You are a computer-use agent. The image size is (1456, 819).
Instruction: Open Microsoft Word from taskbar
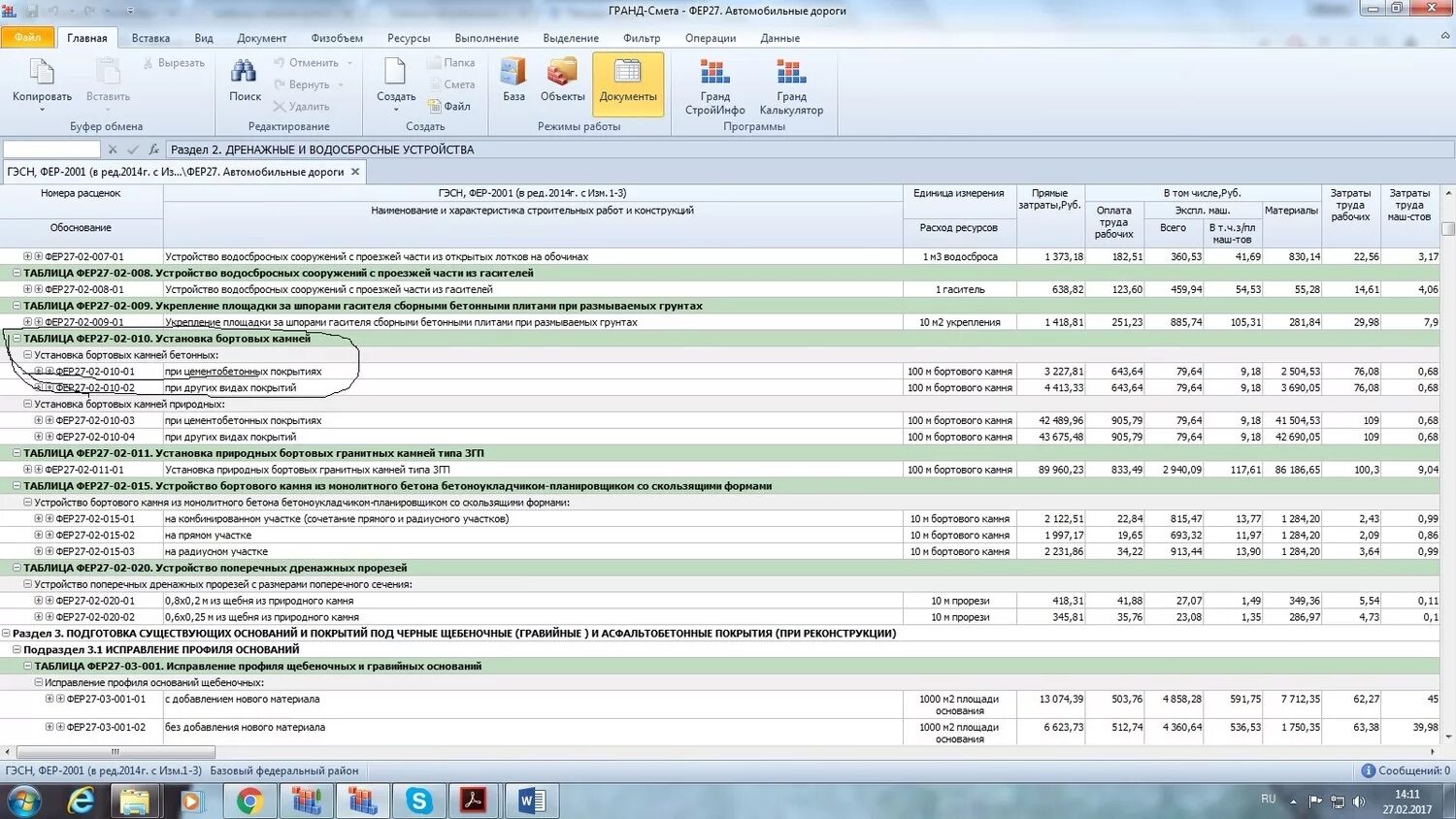[532, 801]
